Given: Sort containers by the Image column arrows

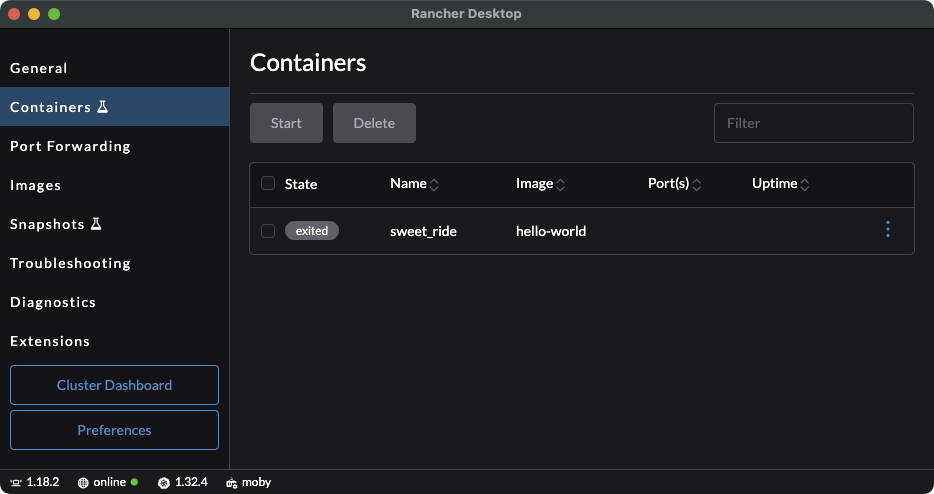Looking at the screenshot, I should [560, 185].
